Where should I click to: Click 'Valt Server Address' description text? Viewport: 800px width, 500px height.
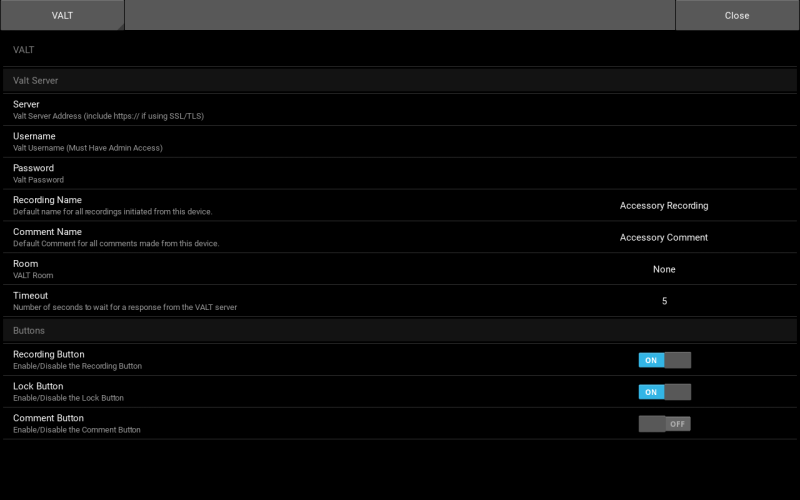point(108,116)
